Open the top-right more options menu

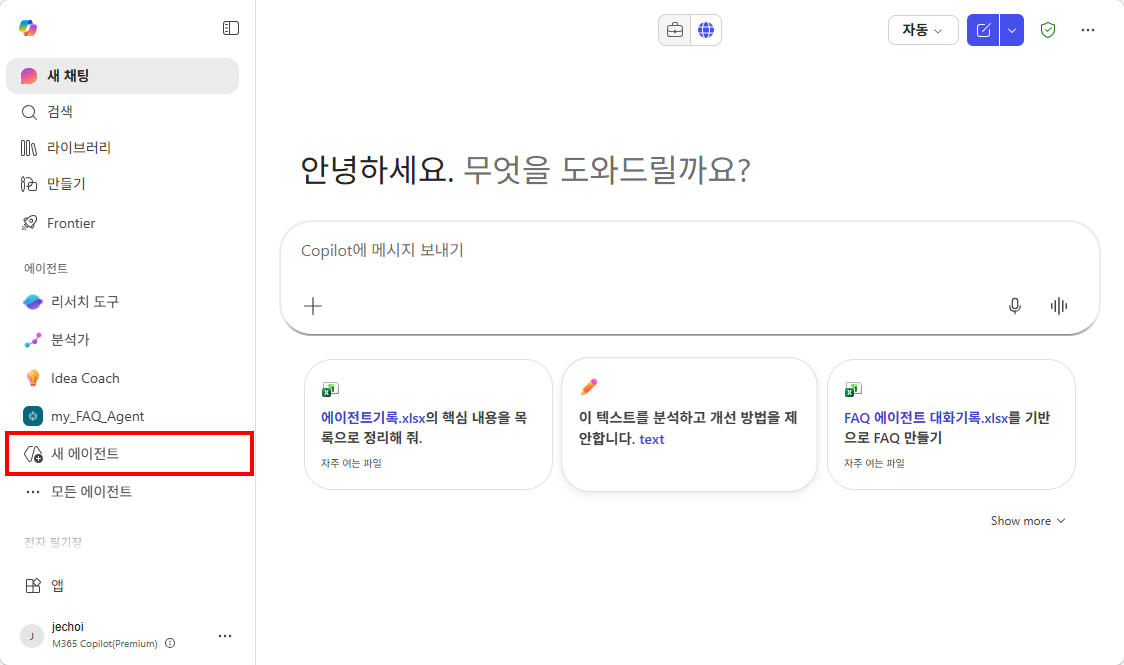1088,30
